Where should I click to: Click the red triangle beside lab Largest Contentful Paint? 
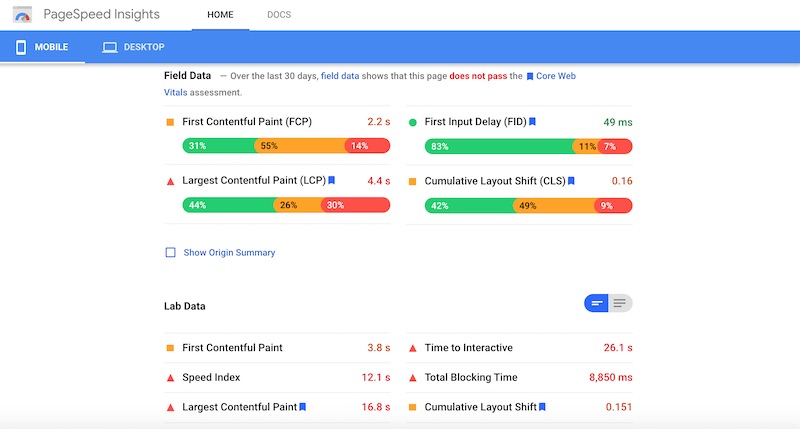point(170,408)
